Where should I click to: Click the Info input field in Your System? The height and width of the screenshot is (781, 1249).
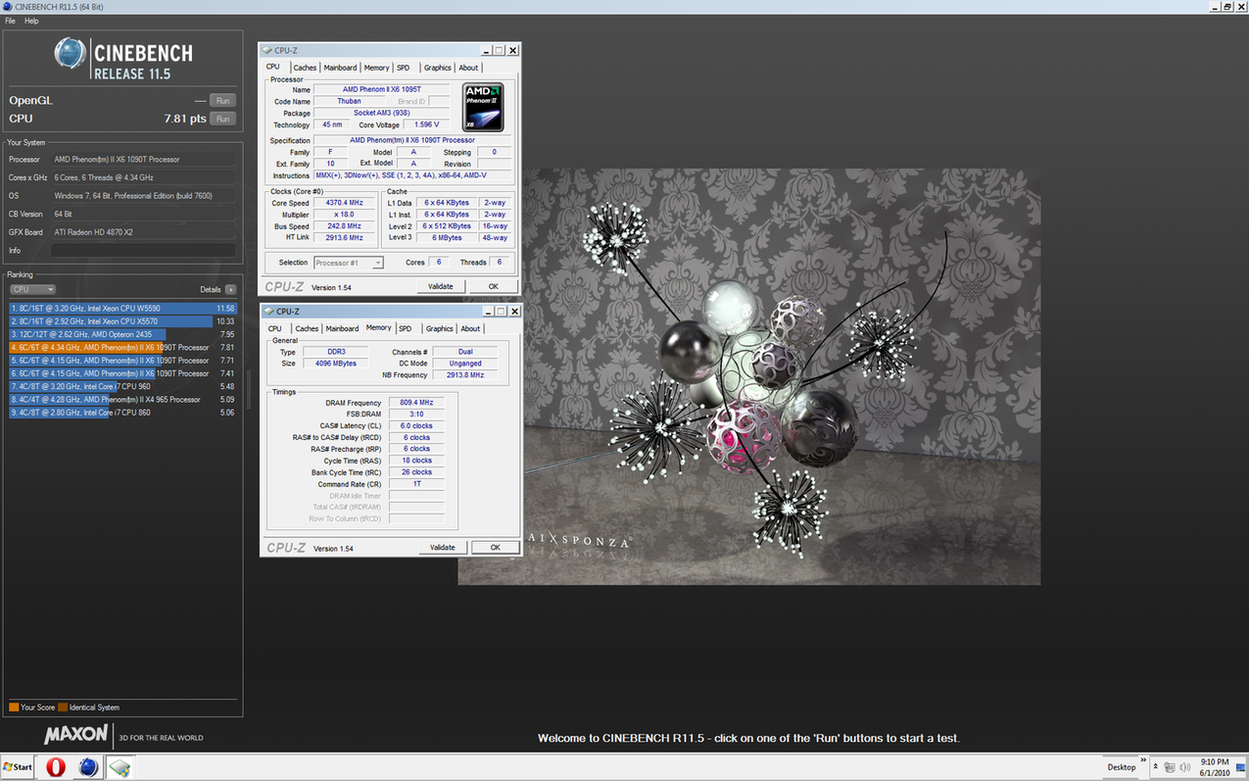click(x=145, y=250)
